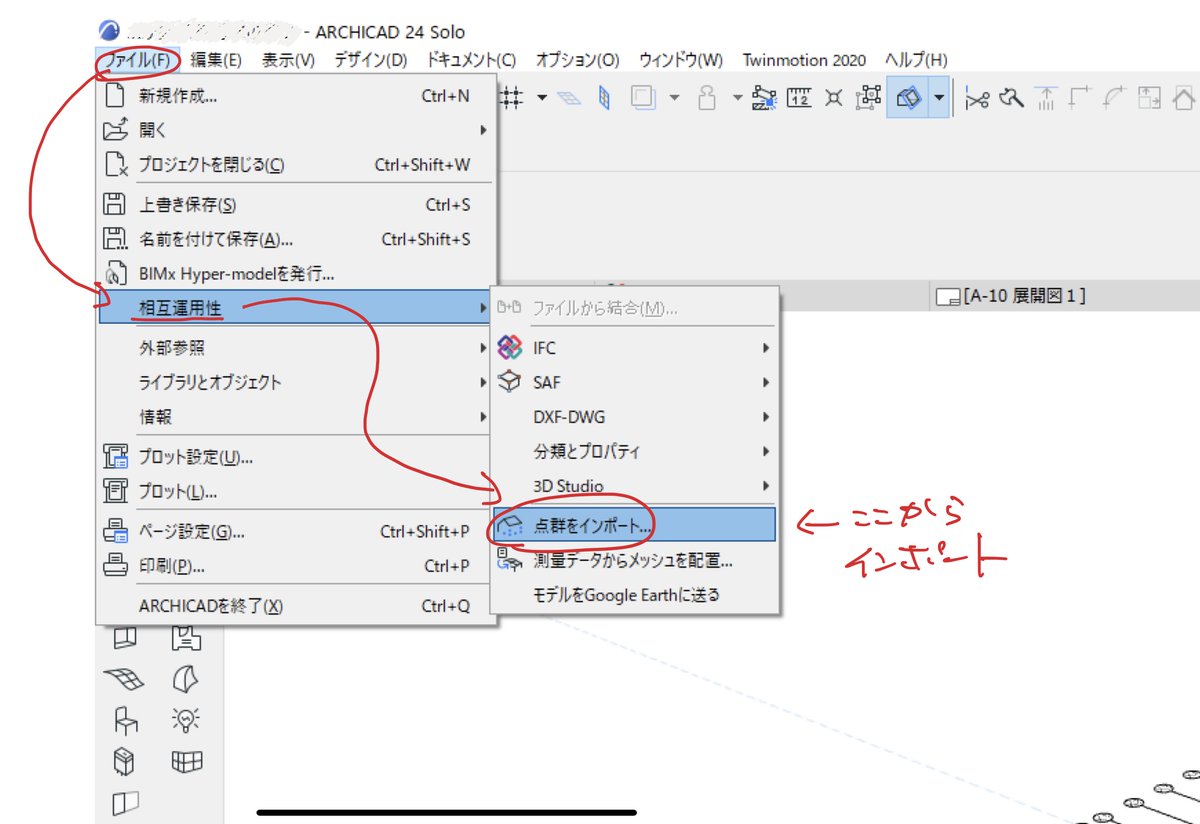The image size is (1200, 824).
Task: Select the bottom panel tool in toolbox
Action: click(x=125, y=802)
